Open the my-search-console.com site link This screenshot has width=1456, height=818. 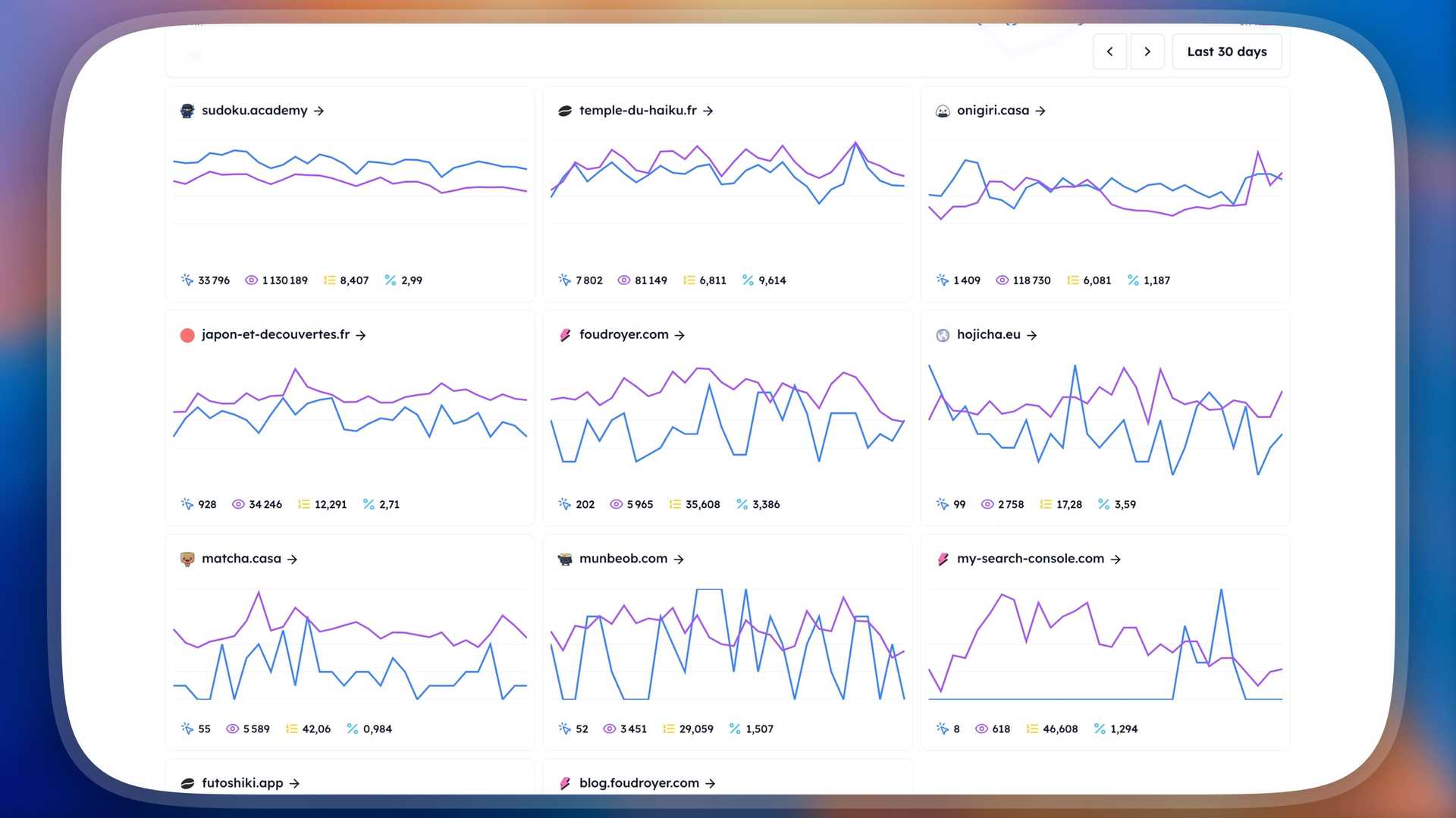point(1038,559)
